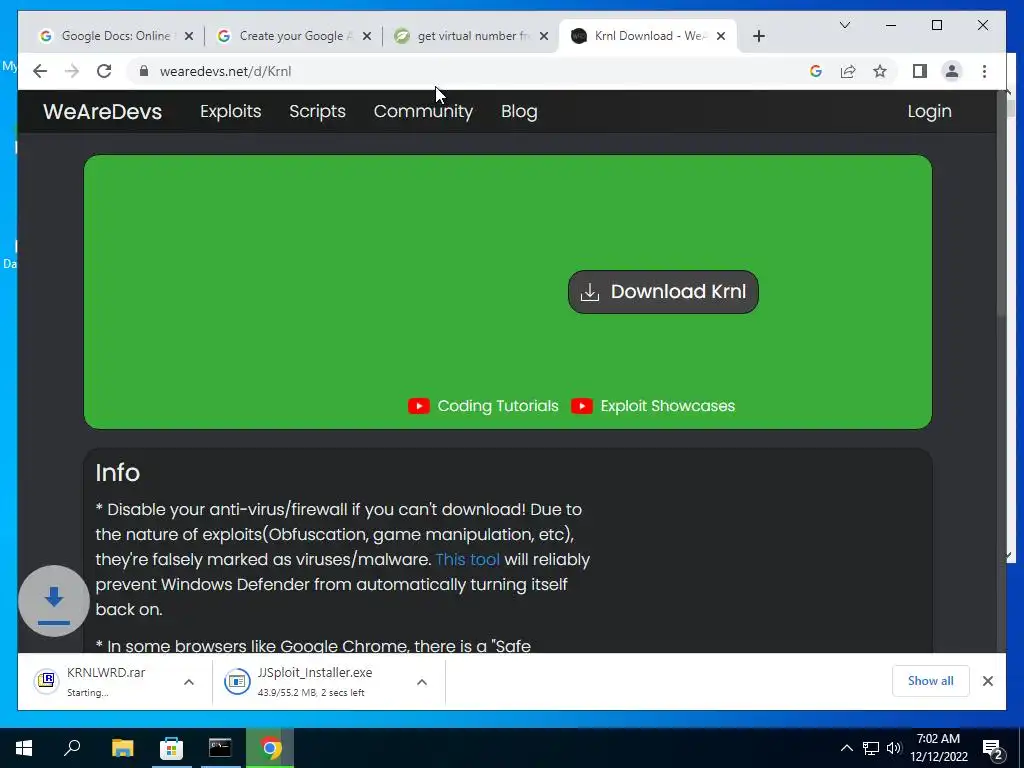Image resolution: width=1024 pixels, height=768 pixels.
Task: Open the volume tray icon
Action: click(x=894, y=748)
